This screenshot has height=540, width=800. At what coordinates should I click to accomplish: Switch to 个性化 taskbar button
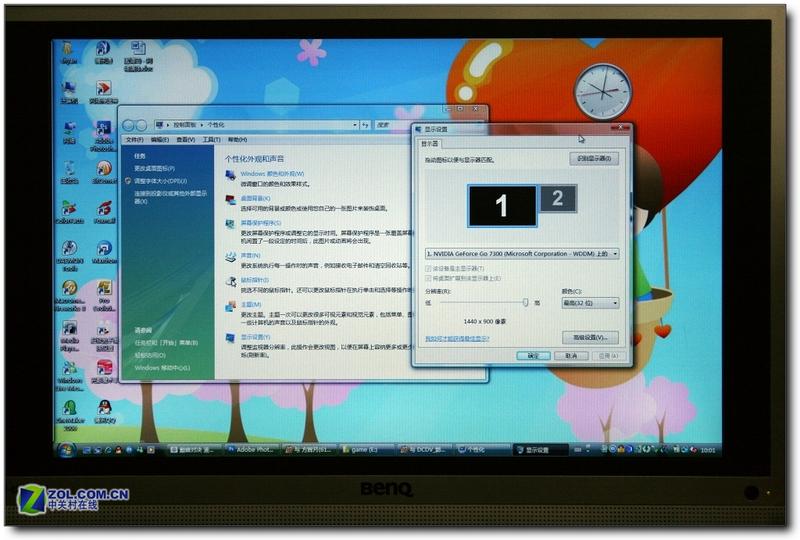[482, 450]
